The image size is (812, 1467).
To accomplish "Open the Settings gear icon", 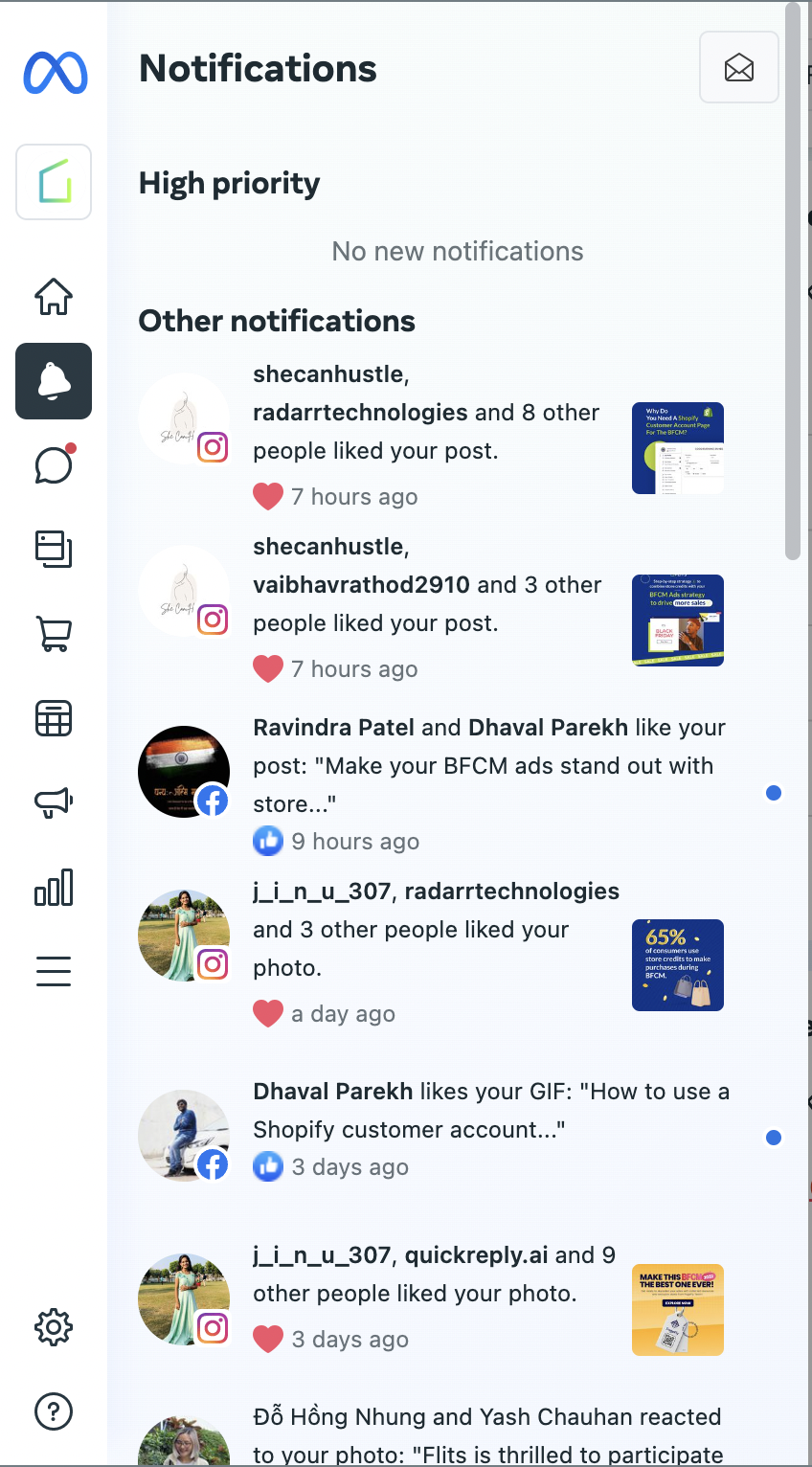I will pos(54,1327).
